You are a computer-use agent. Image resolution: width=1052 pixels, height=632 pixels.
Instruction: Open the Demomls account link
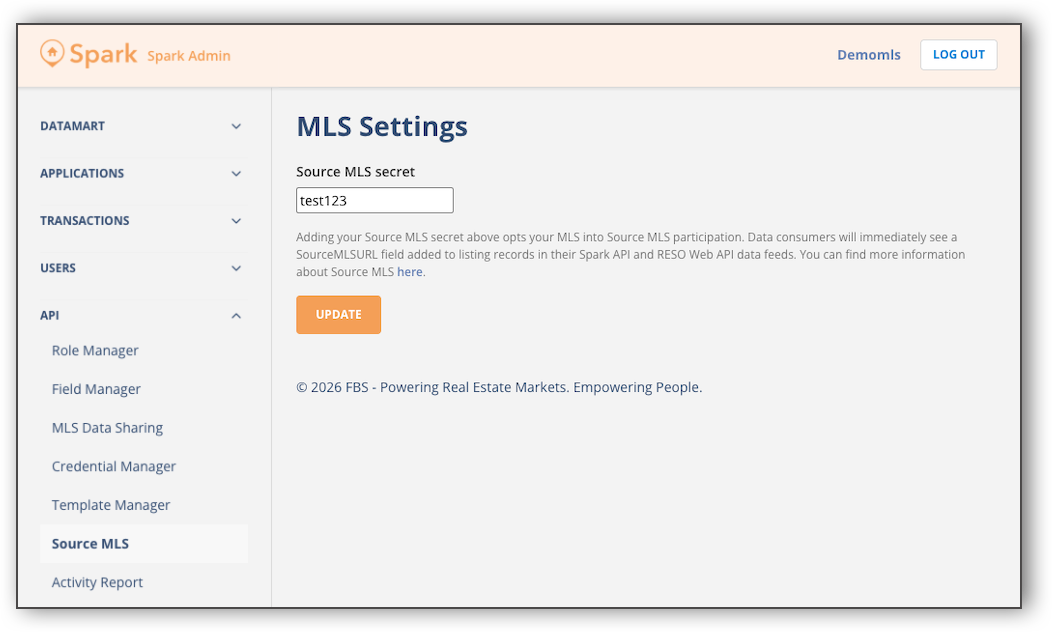point(868,55)
